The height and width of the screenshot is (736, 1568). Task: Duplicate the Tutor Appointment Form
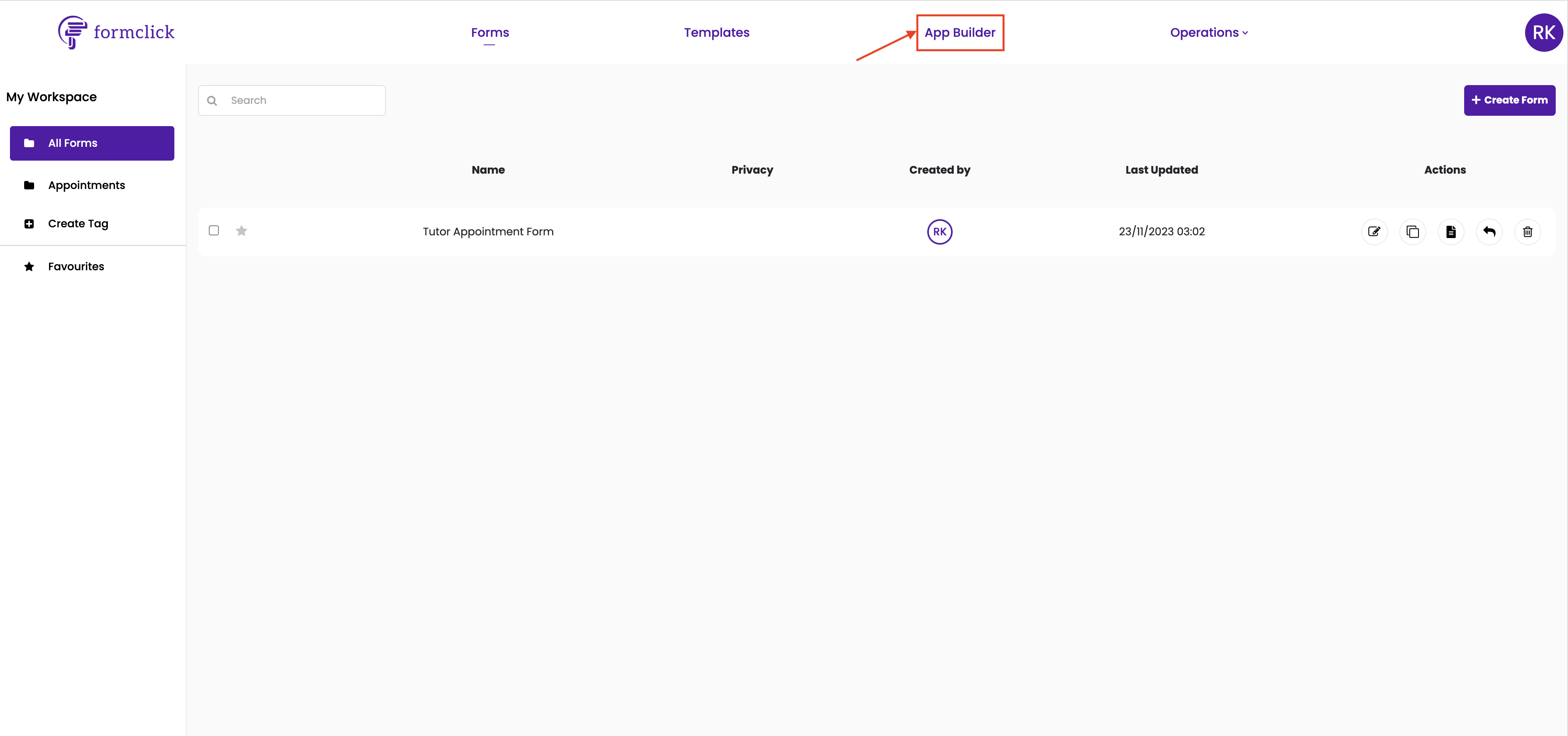point(1412,231)
